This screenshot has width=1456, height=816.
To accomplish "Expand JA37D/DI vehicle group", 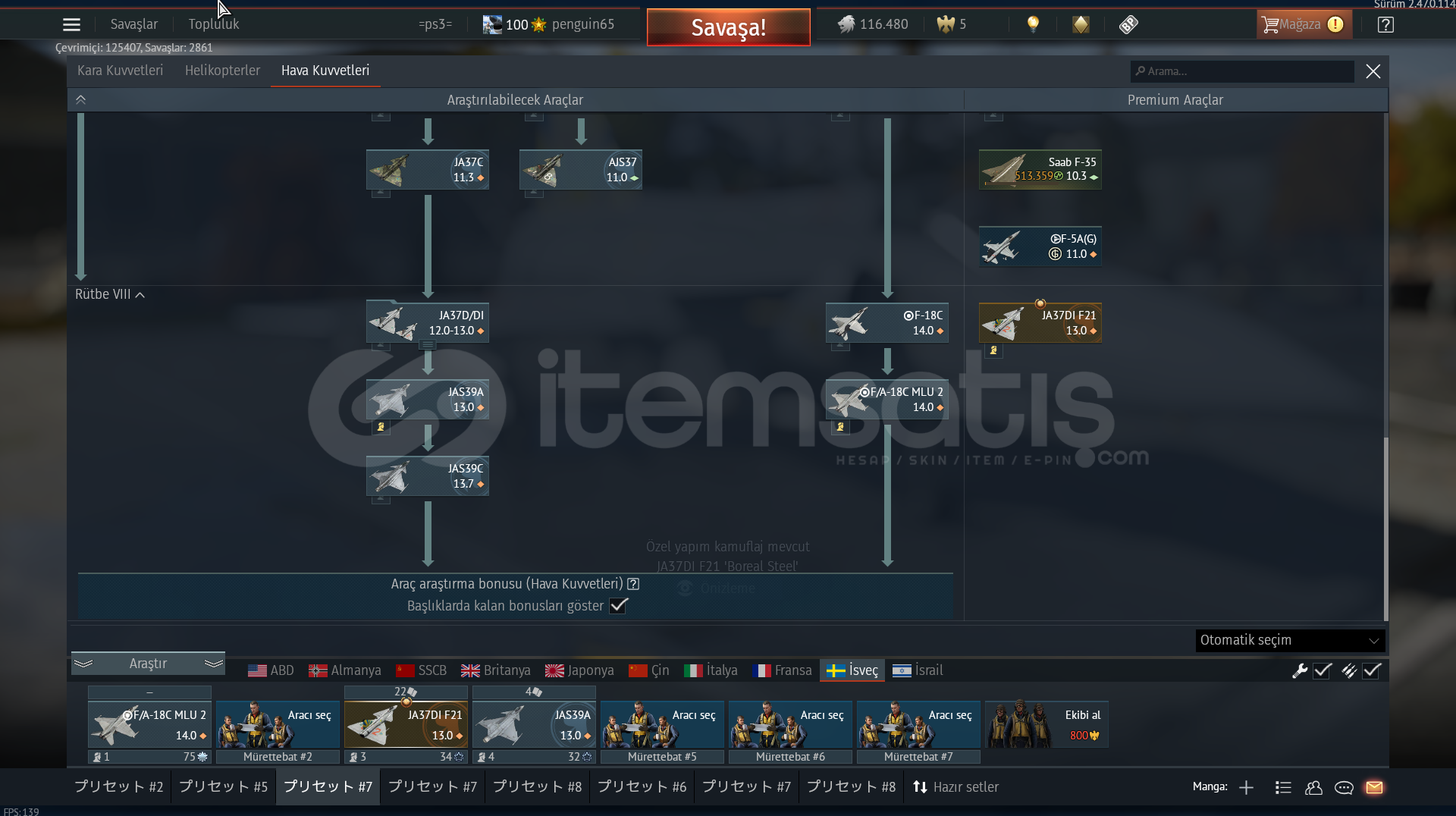I will pyautogui.click(x=428, y=344).
